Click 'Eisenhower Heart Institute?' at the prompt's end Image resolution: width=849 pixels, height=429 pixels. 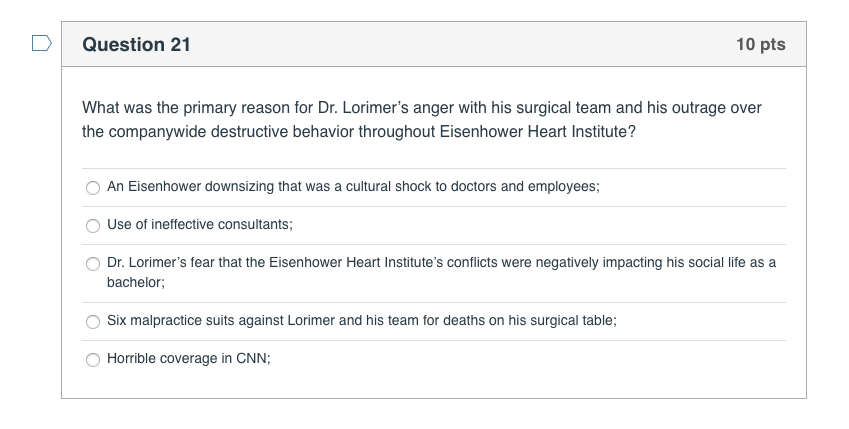click(542, 131)
